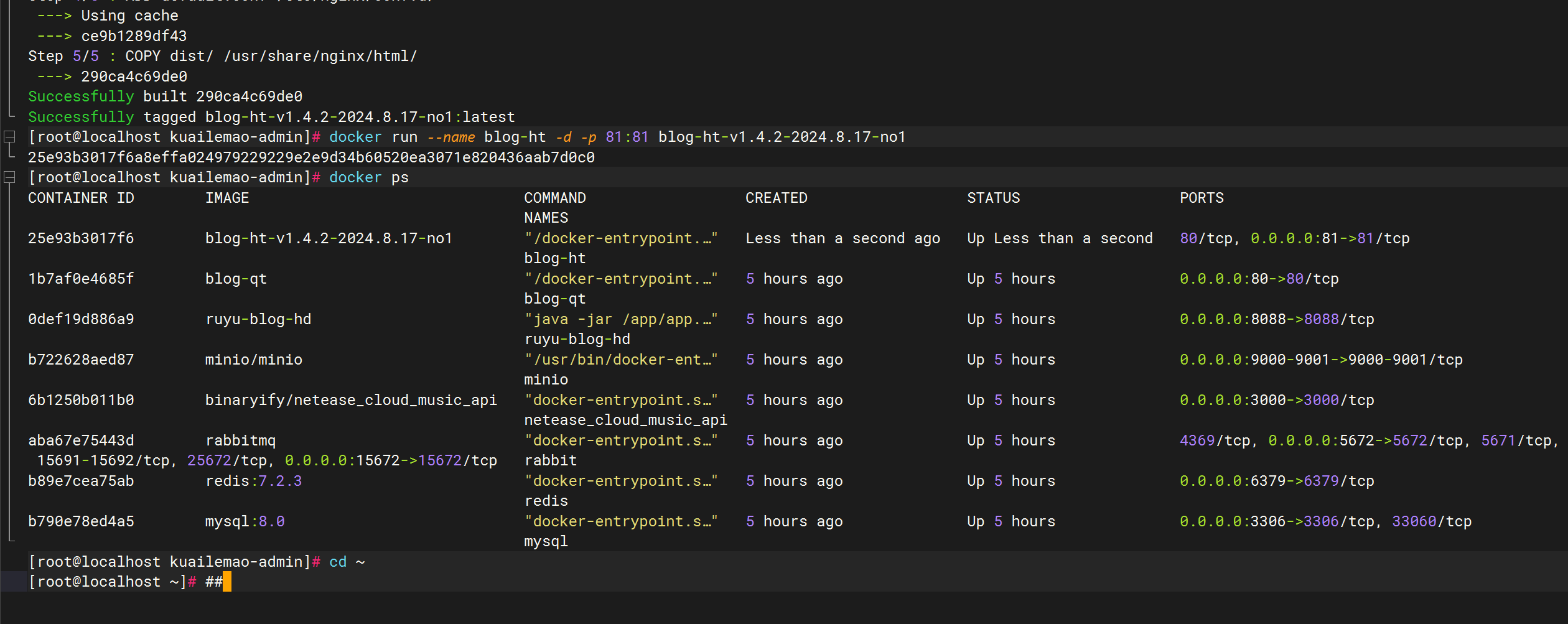The height and width of the screenshot is (624, 1568).
Task: Click the NAMES header text
Action: [x=546, y=218]
